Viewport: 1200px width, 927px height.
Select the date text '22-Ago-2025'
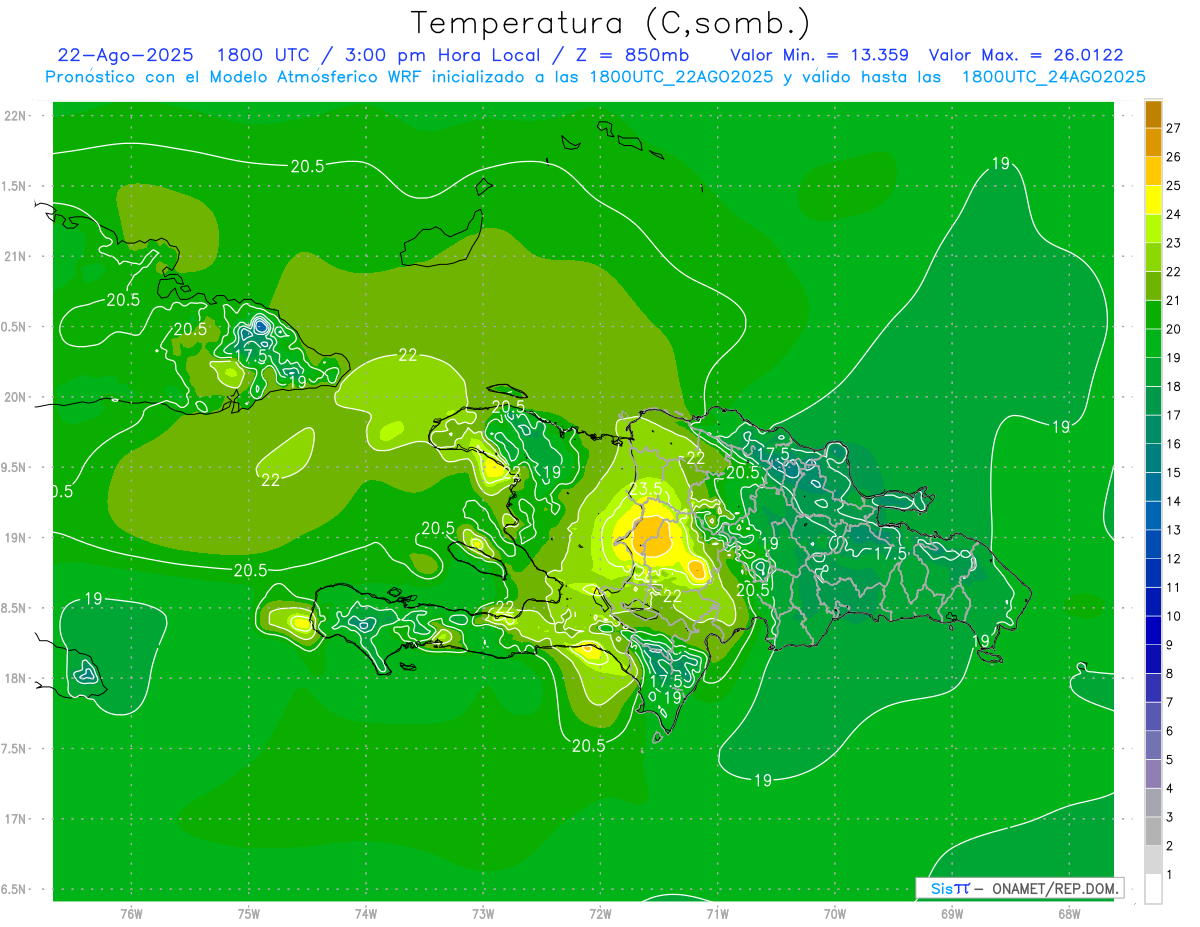[x=125, y=55]
